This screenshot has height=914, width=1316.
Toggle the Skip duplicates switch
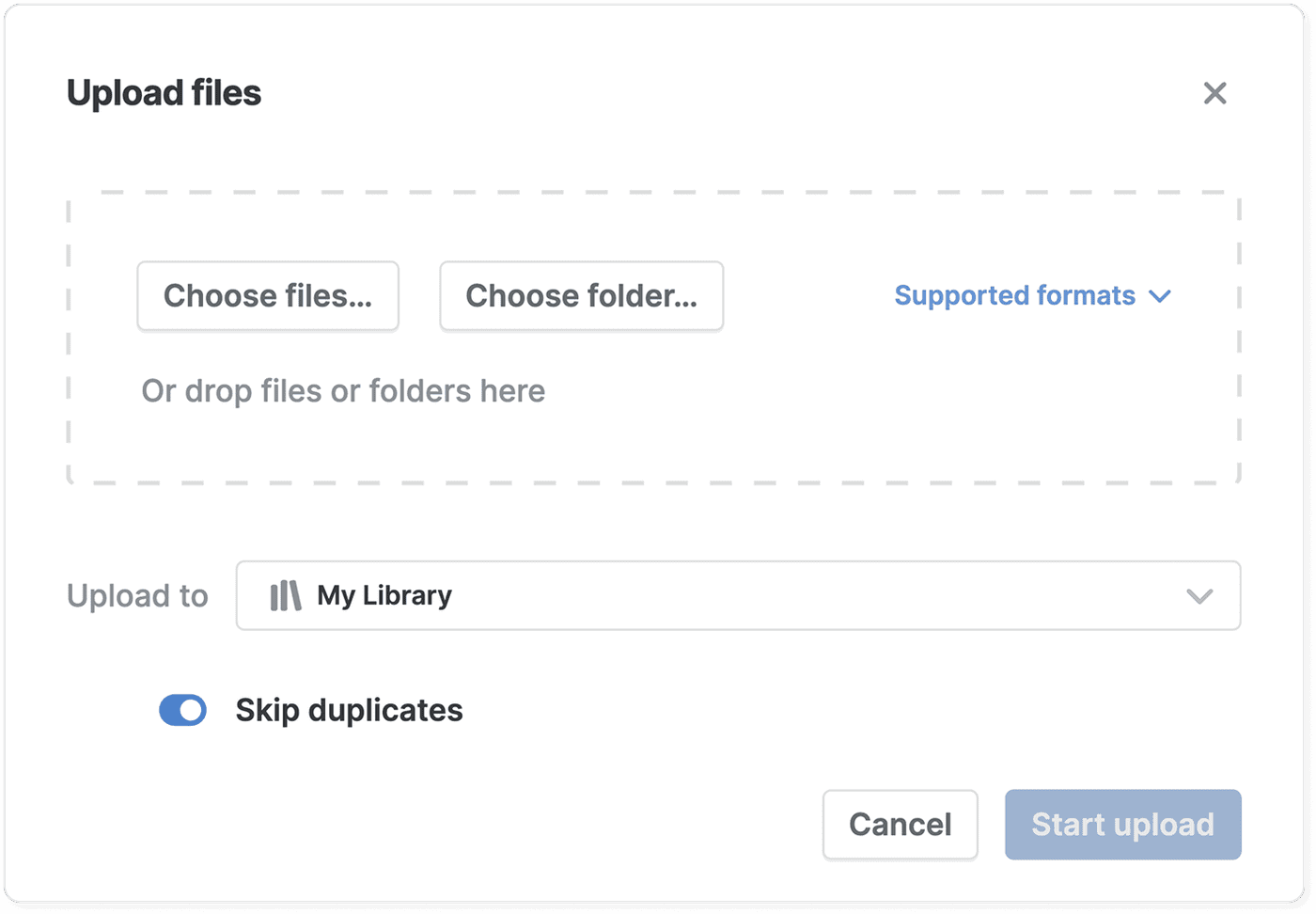(182, 711)
